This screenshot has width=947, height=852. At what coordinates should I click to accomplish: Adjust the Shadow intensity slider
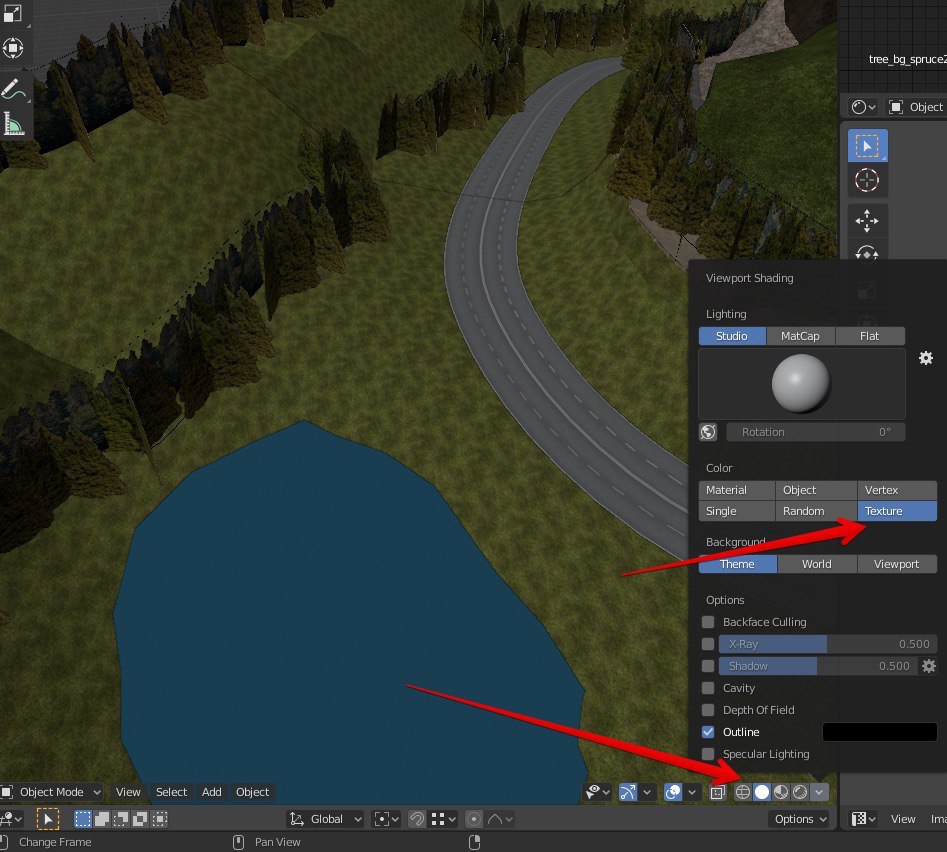[818, 666]
